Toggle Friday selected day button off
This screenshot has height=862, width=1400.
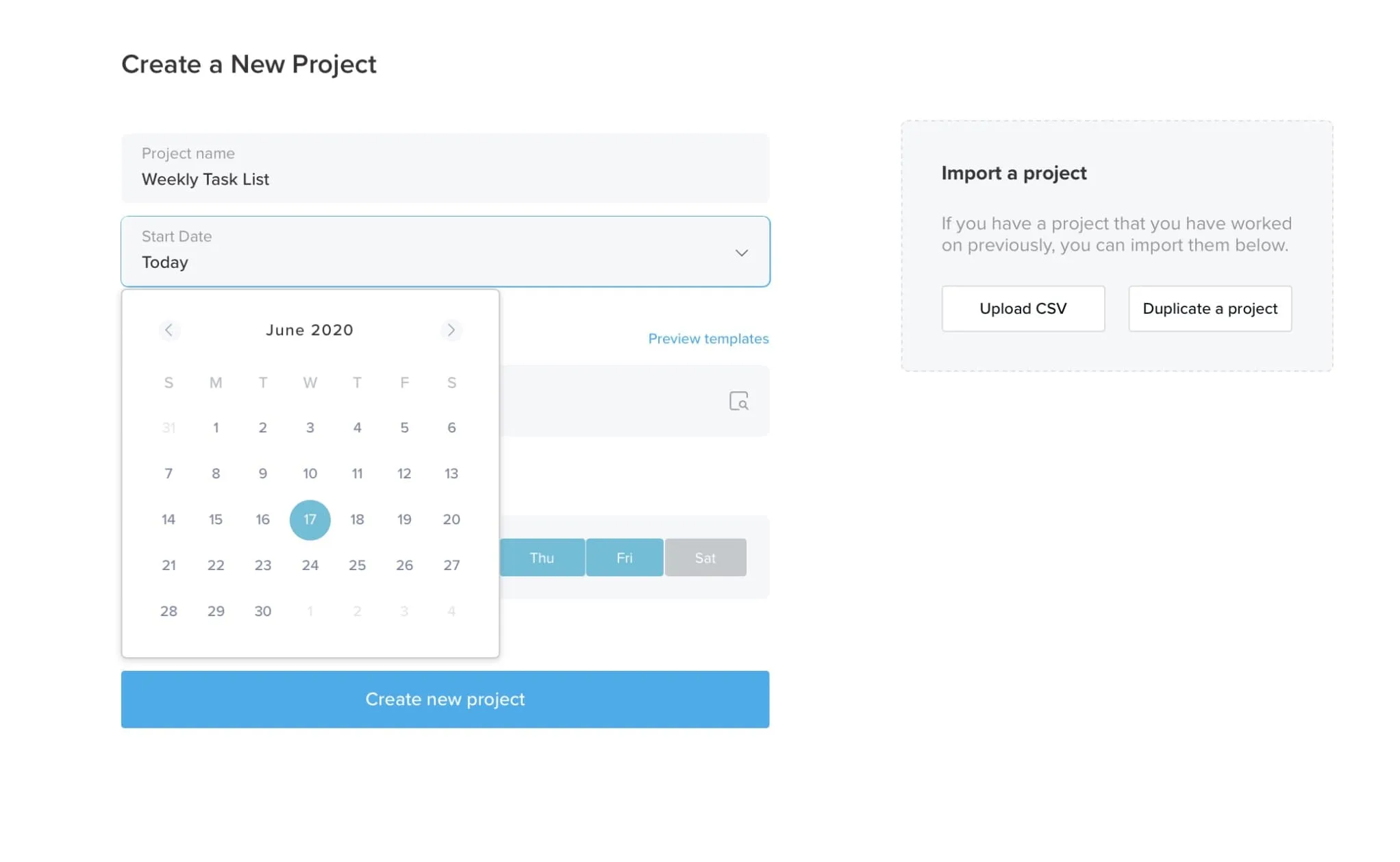click(x=624, y=557)
